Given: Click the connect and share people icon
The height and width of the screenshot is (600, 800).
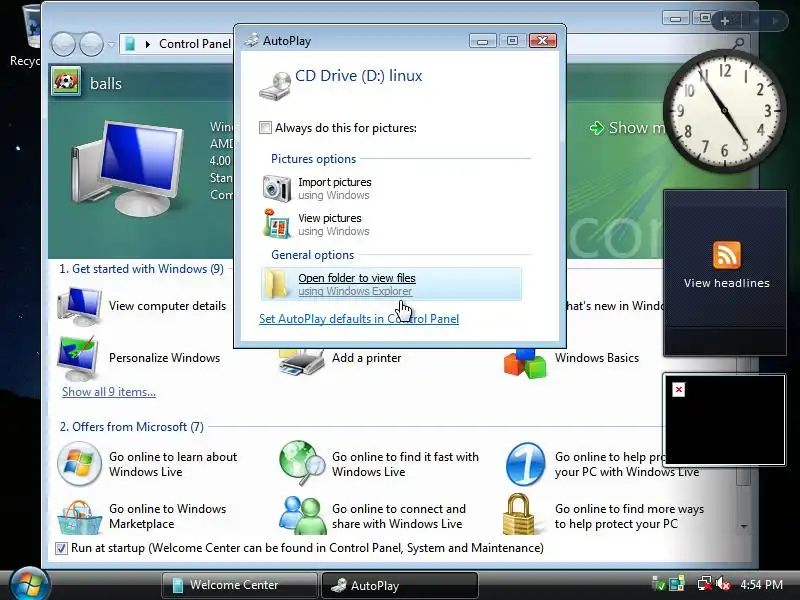Looking at the screenshot, I should click(x=302, y=515).
